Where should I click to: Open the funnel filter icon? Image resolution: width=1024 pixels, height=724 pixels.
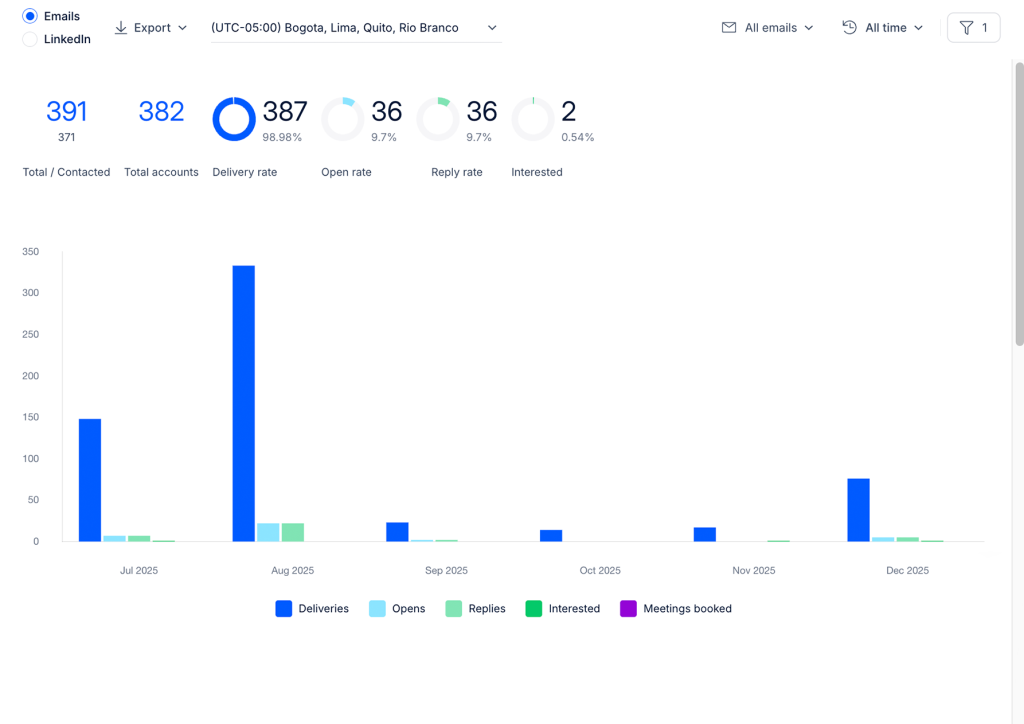pos(967,27)
